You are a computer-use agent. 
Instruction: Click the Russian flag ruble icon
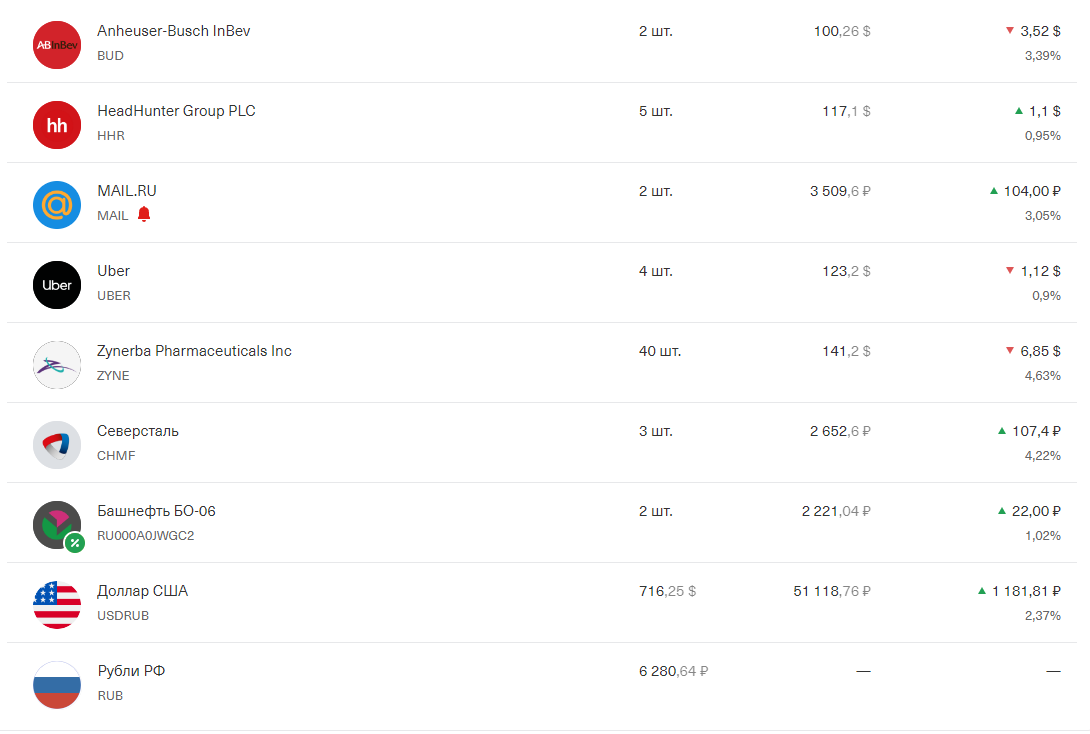(56, 685)
